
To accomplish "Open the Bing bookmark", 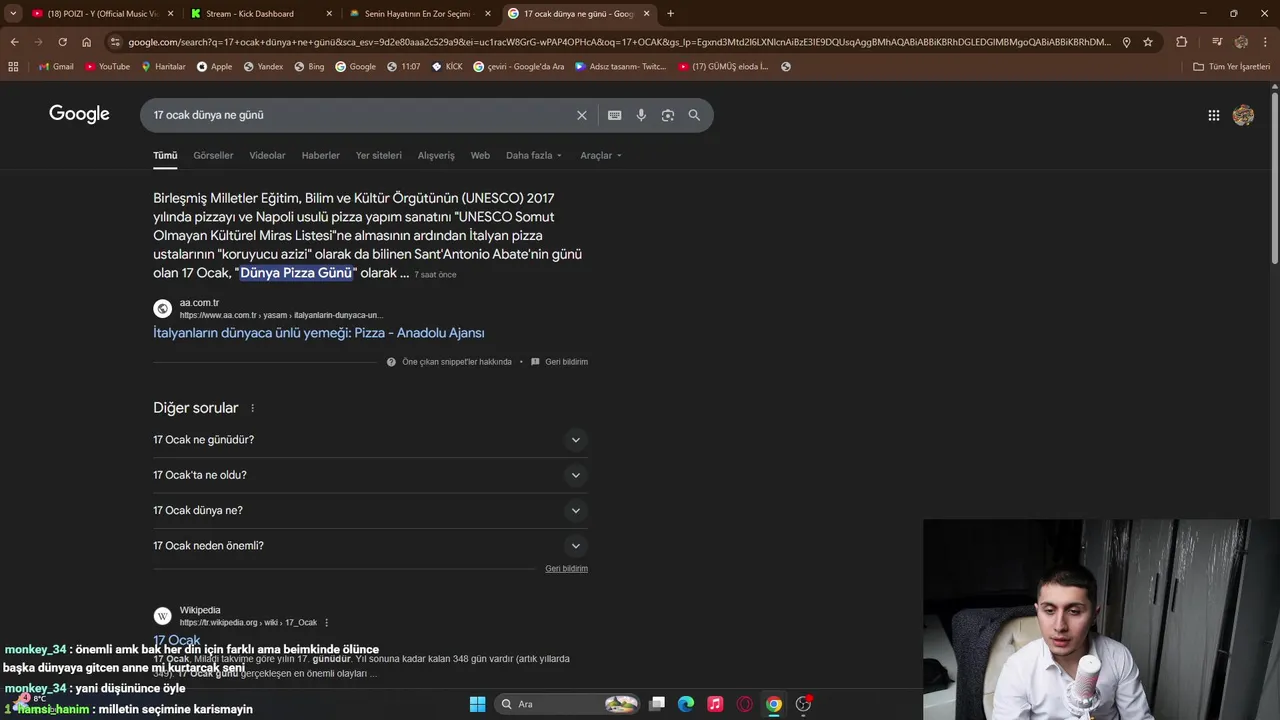I will point(309,67).
